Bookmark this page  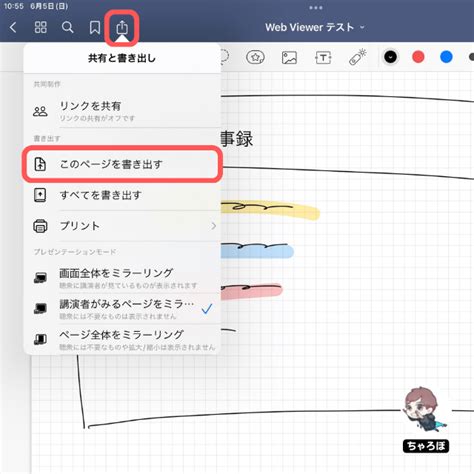95,27
